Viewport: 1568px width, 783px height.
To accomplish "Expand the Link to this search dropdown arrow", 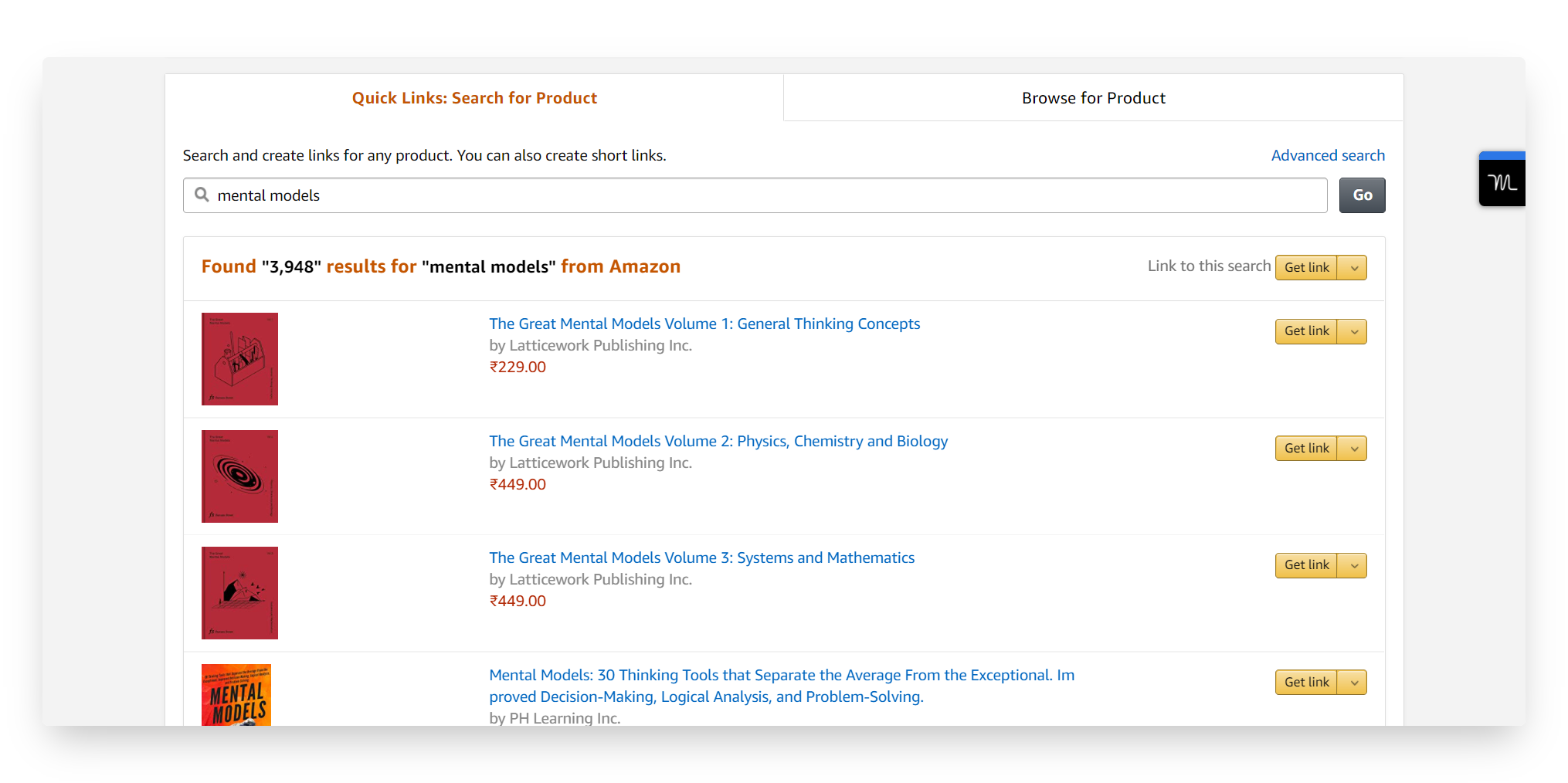I will [x=1352, y=267].
